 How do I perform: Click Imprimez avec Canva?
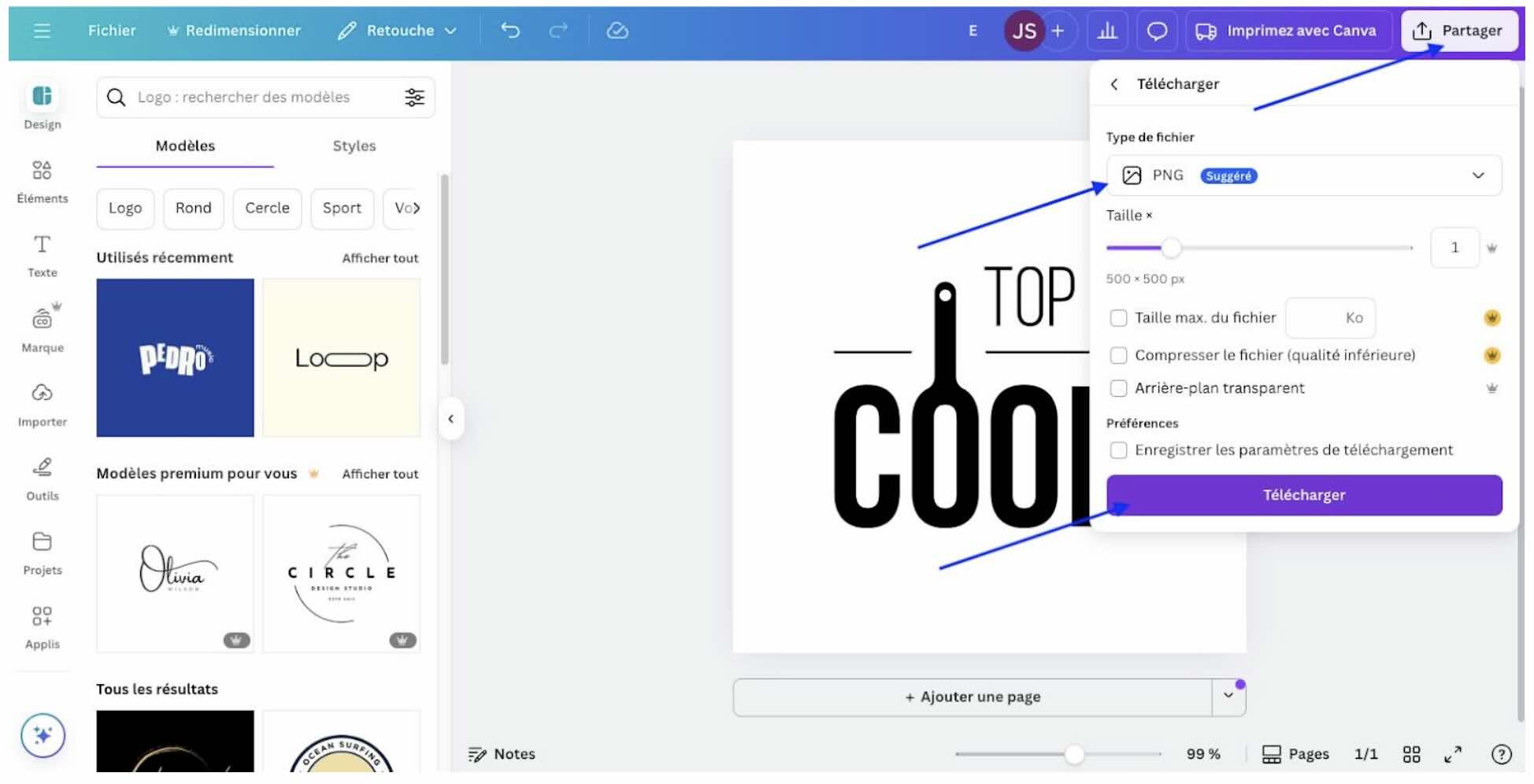tap(1287, 31)
